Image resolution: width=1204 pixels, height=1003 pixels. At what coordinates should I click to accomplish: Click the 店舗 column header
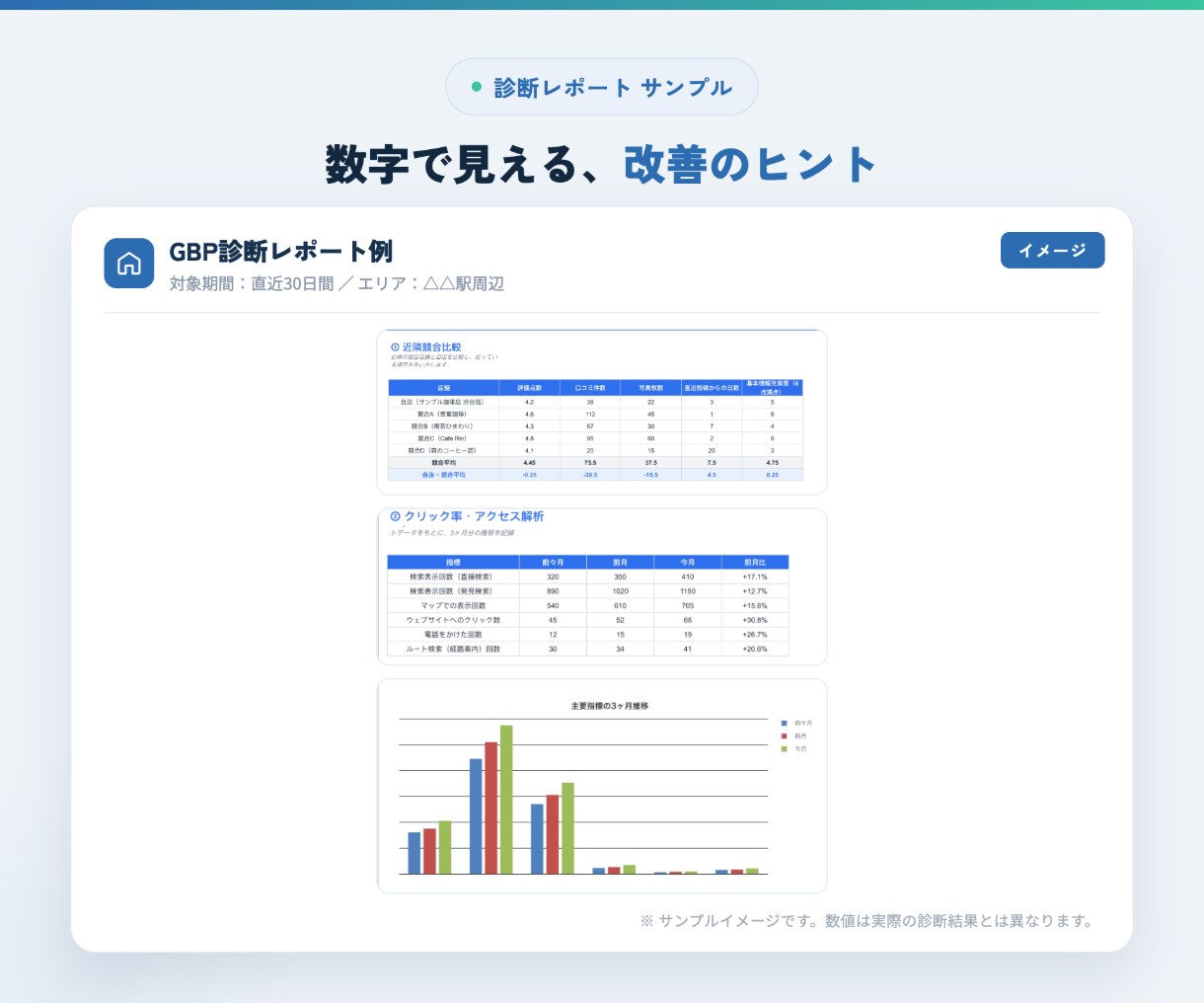[x=444, y=388]
